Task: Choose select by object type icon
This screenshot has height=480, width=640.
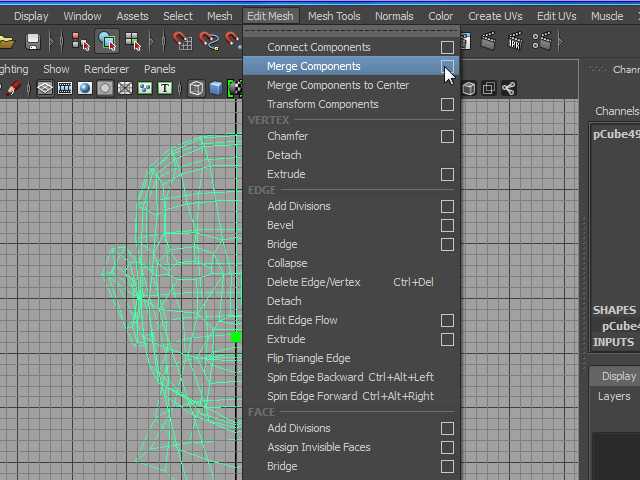Action: [107, 41]
